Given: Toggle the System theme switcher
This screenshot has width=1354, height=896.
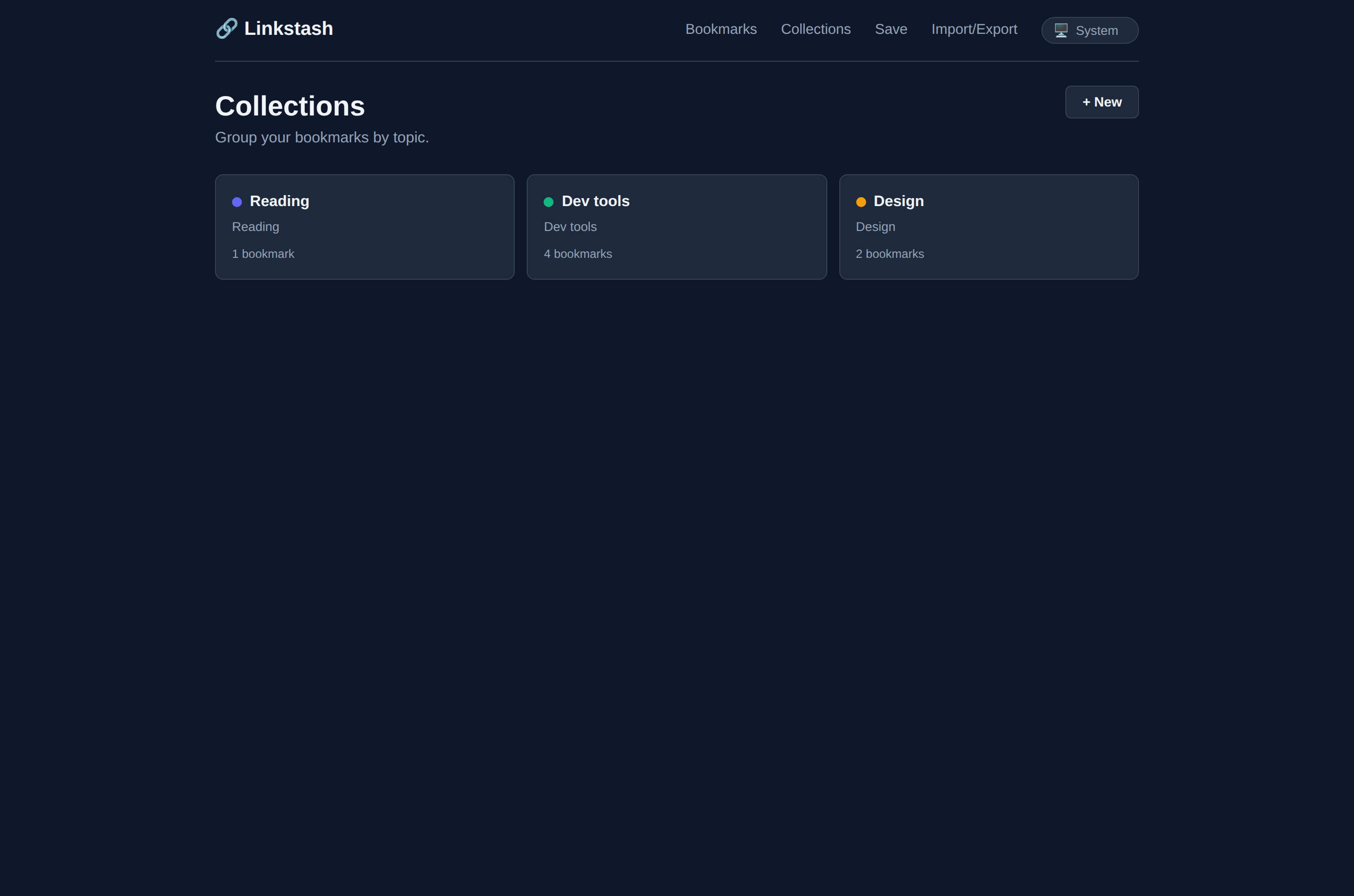Looking at the screenshot, I should pyautogui.click(x=1090, y=30).
